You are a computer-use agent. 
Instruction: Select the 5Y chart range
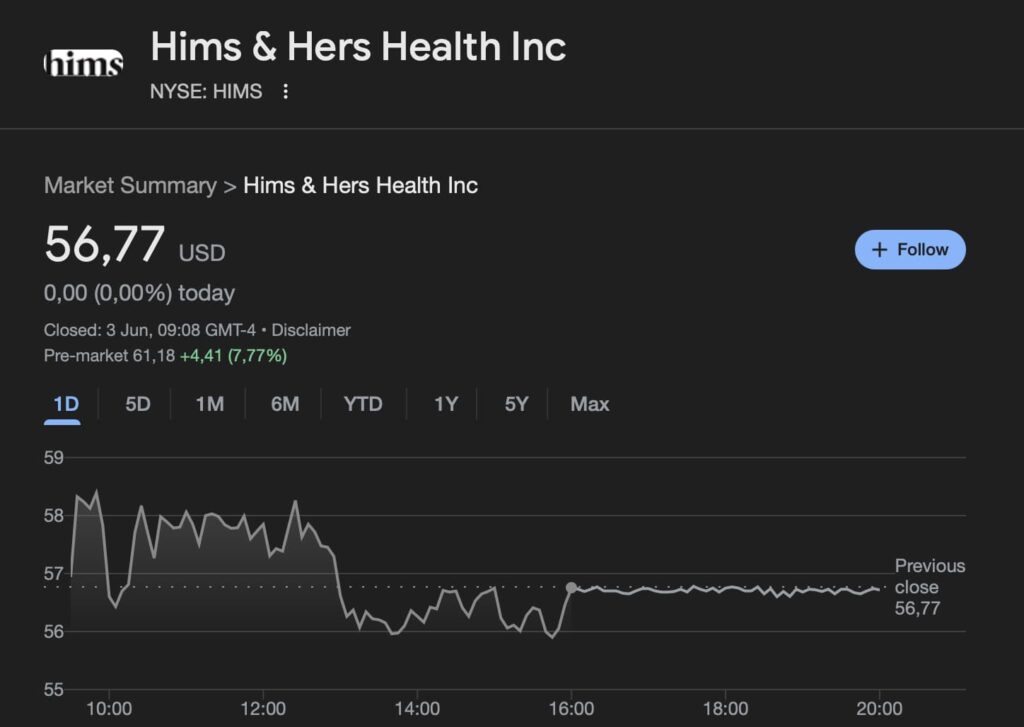516,404
